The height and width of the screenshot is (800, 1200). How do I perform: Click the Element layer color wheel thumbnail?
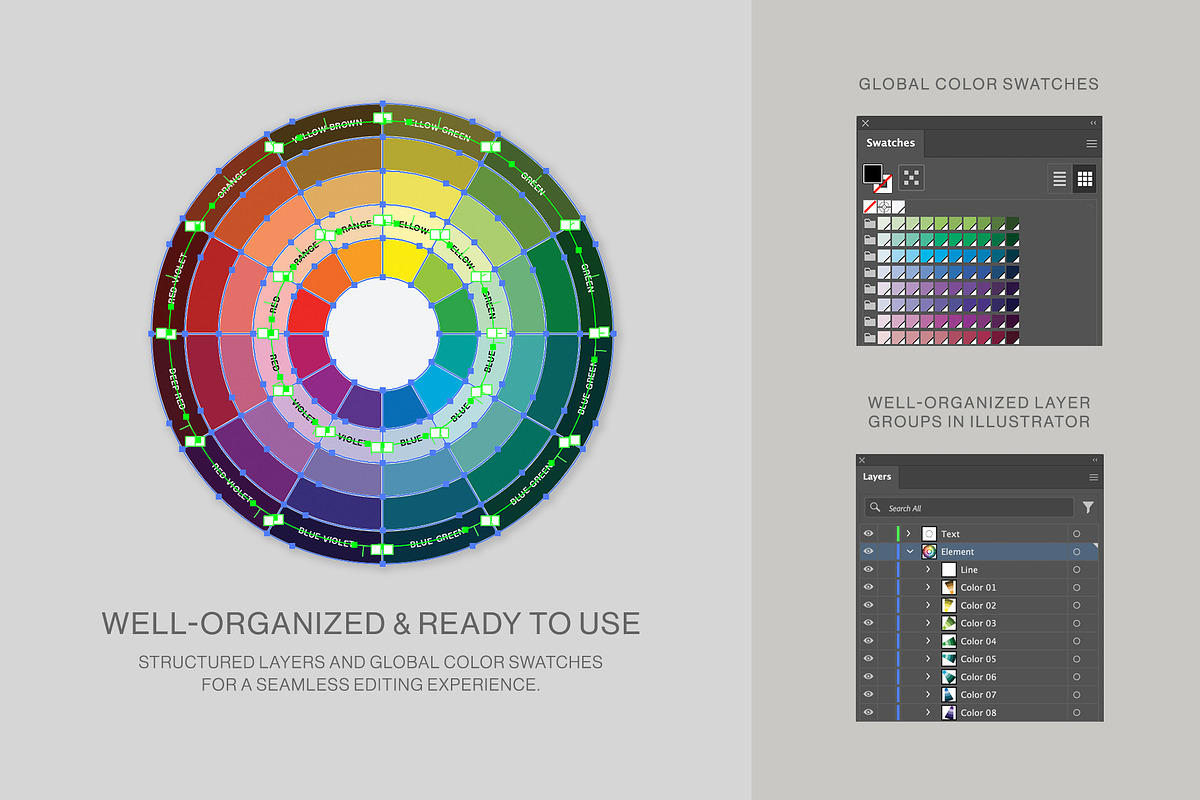929,552
